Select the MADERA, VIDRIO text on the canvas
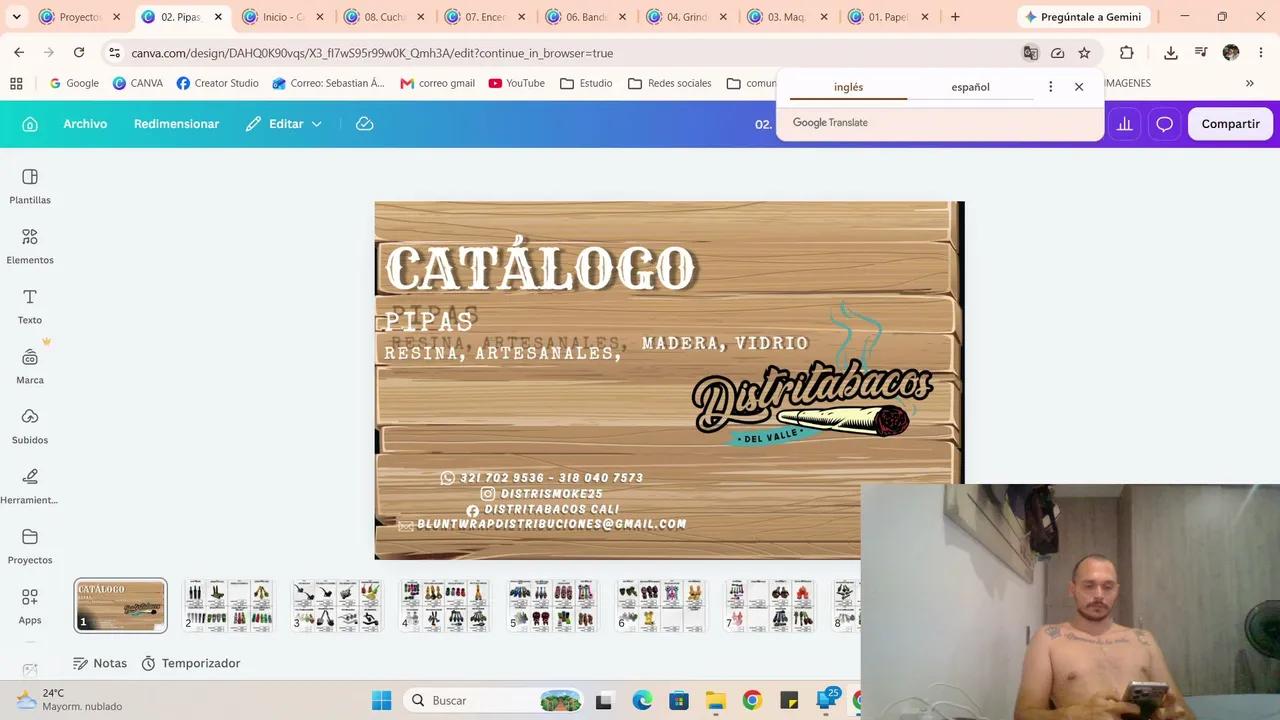The height and width of the screenshot is (720, 1280). tap(725, 343)
